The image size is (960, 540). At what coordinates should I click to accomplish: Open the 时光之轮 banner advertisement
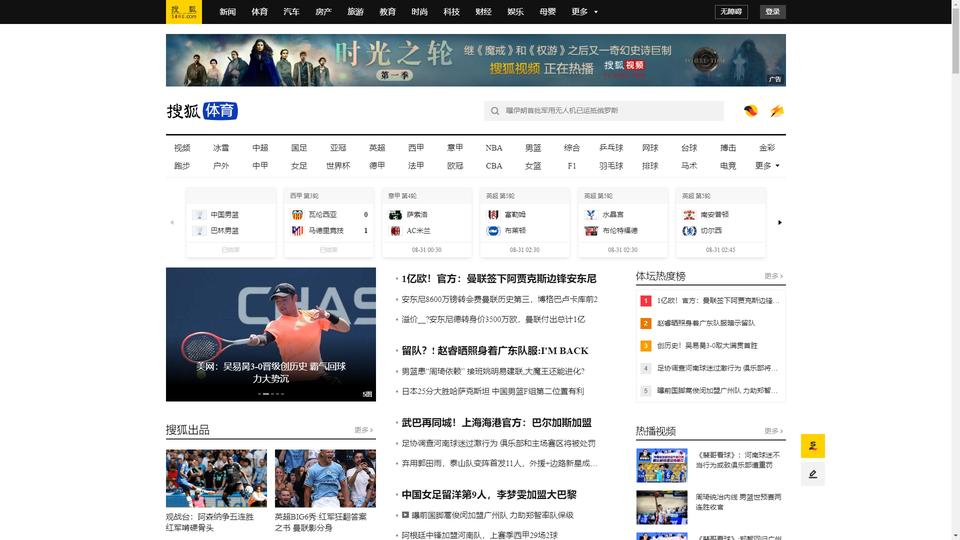[x=476, y=60]
